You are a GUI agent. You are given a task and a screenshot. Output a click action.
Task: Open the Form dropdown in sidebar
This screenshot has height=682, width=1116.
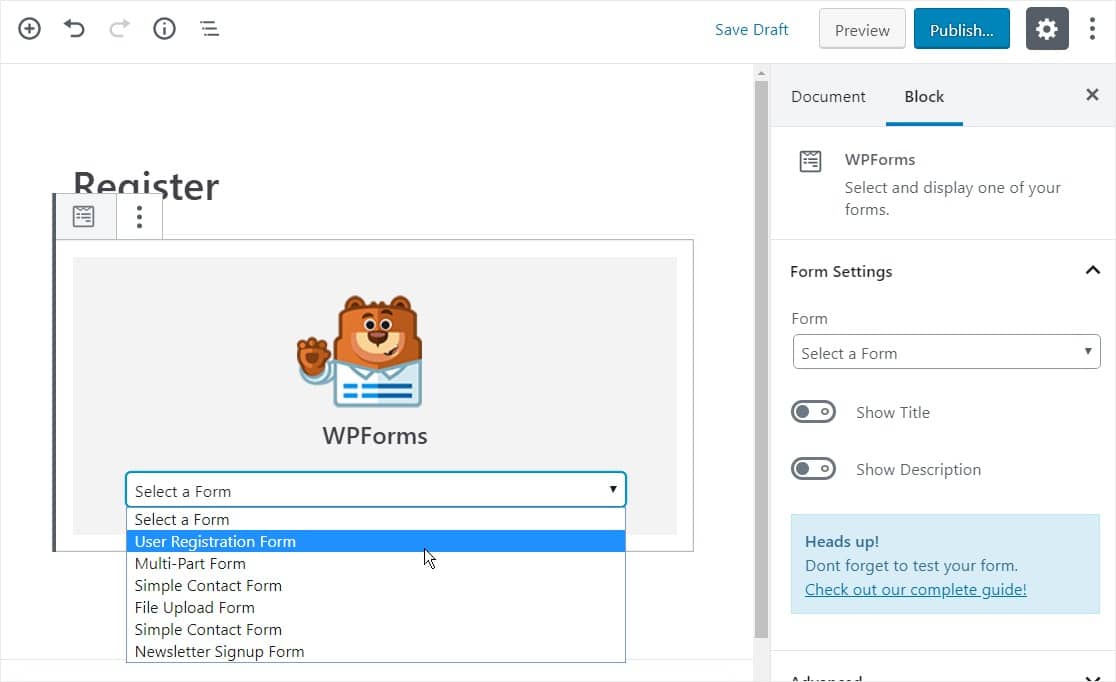(x=946, y=352)
